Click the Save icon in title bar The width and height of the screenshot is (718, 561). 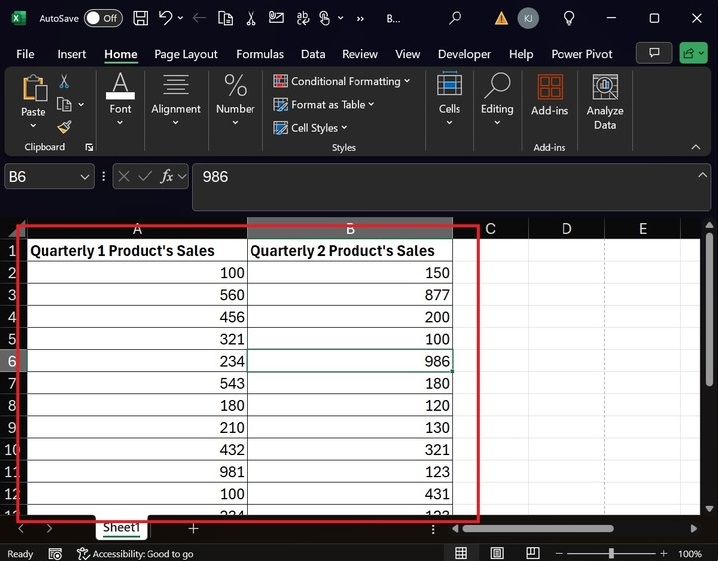(141, 18)
